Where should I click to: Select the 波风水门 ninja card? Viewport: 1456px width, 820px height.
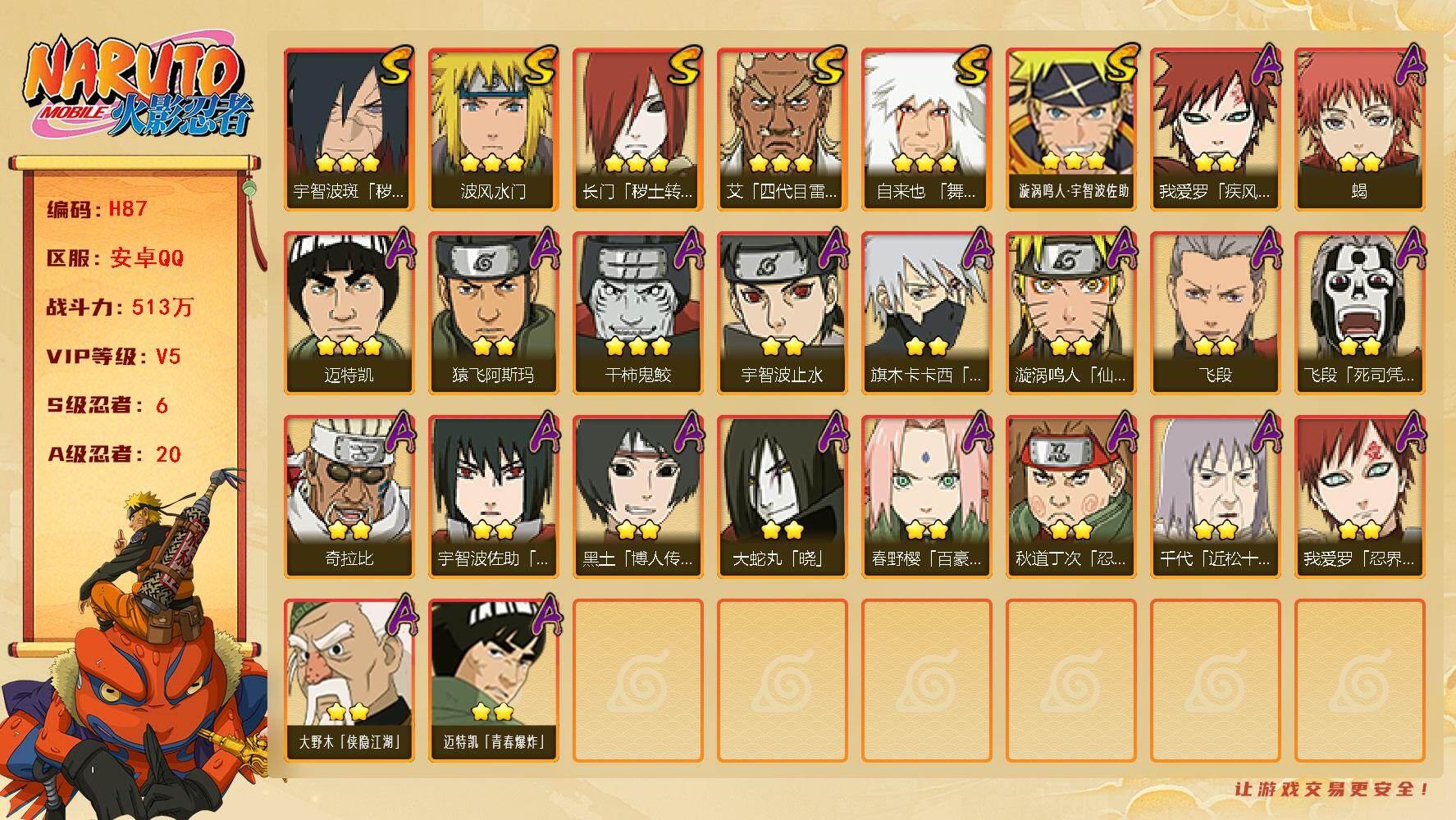493,130
